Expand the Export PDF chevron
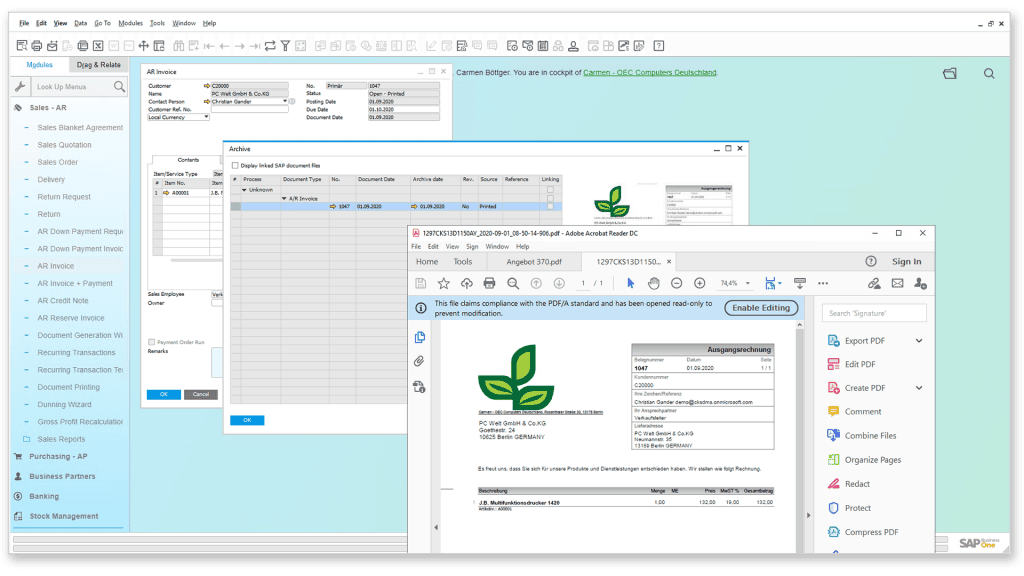 (x=919, y=341)
